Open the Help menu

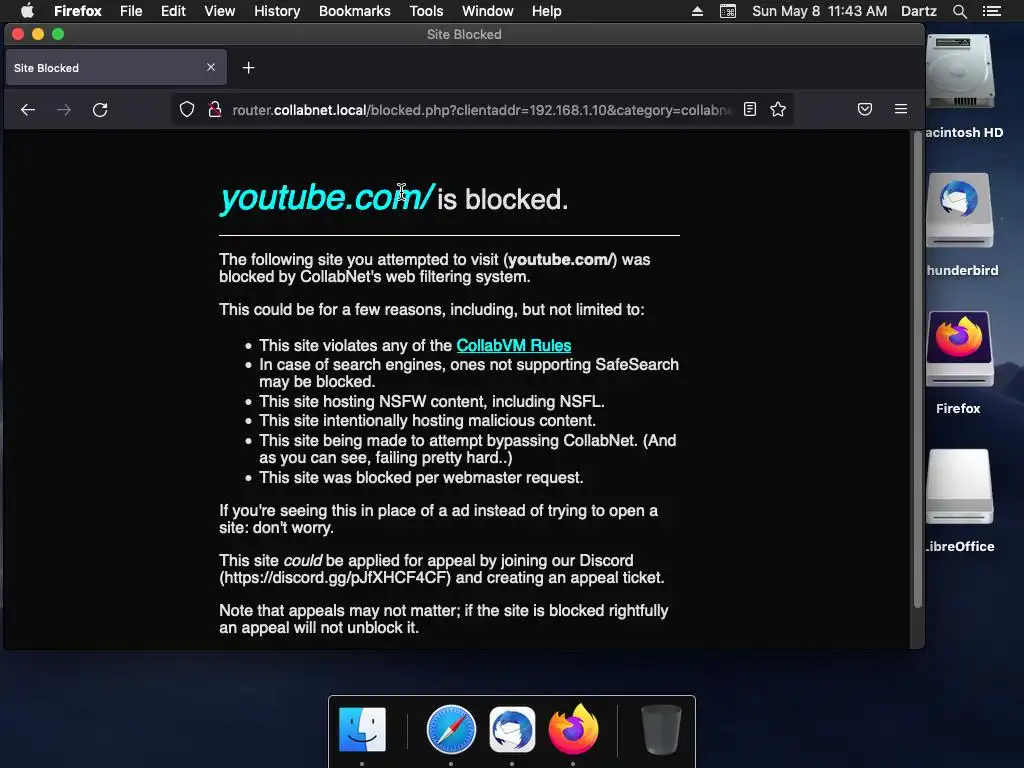547,11
